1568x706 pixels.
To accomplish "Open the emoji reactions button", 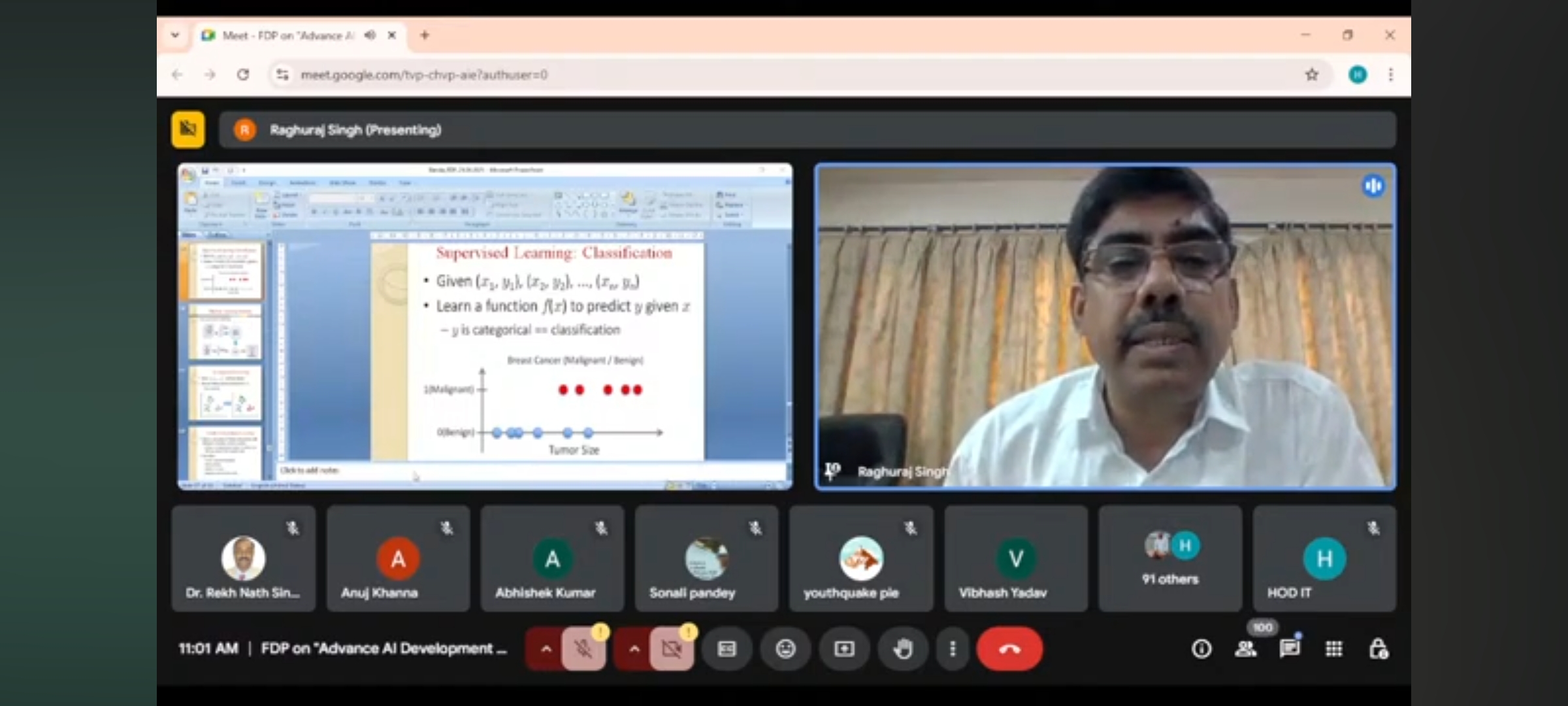I will [785, 648].
